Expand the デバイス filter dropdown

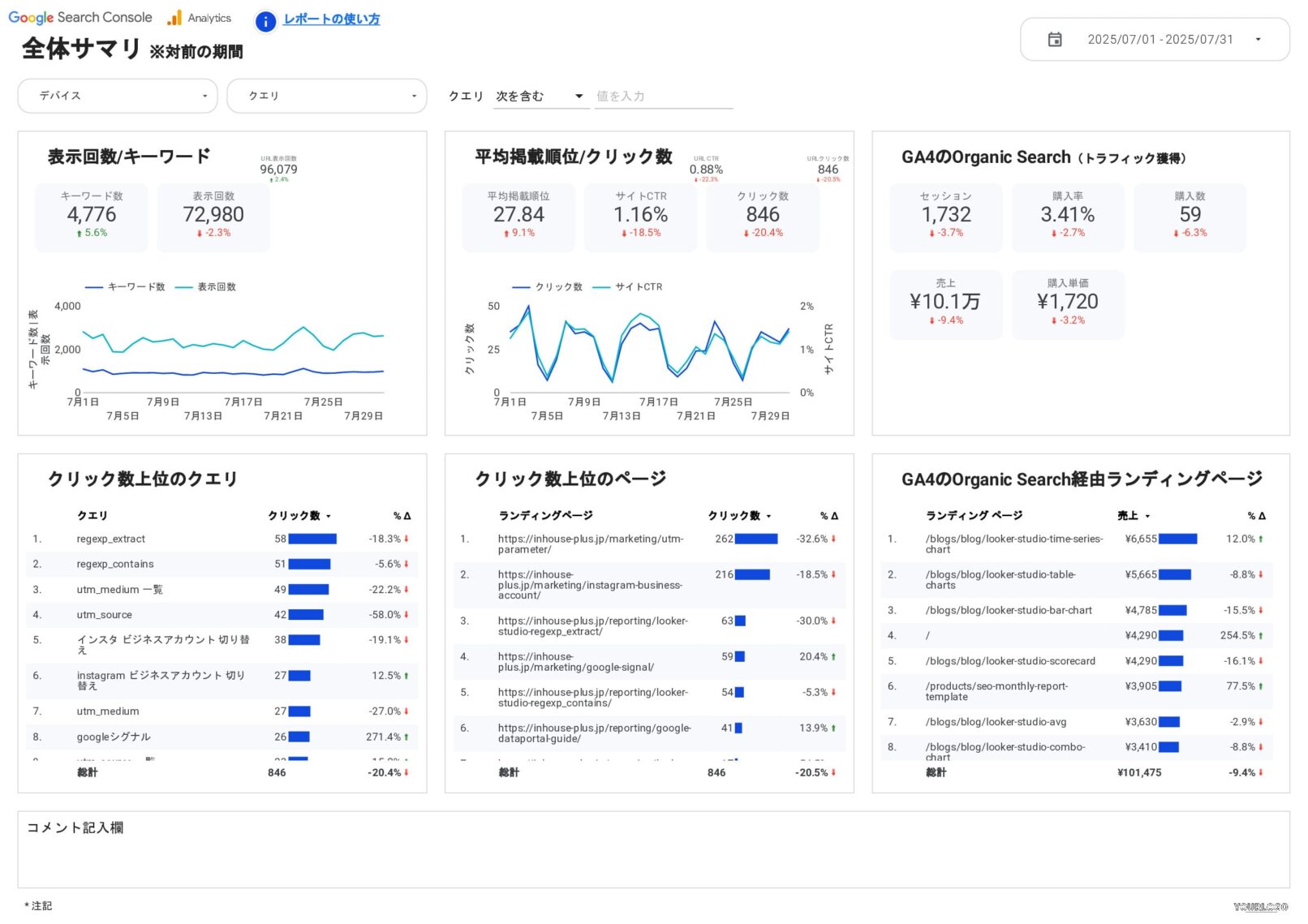coord(118,96)
